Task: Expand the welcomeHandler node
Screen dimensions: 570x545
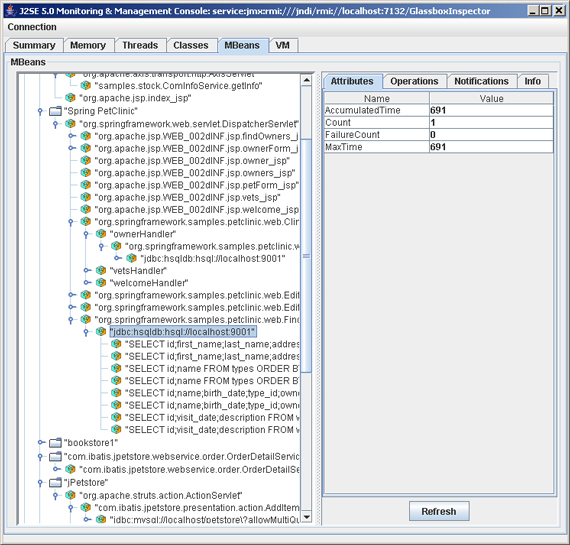Action: pos(87,282)
